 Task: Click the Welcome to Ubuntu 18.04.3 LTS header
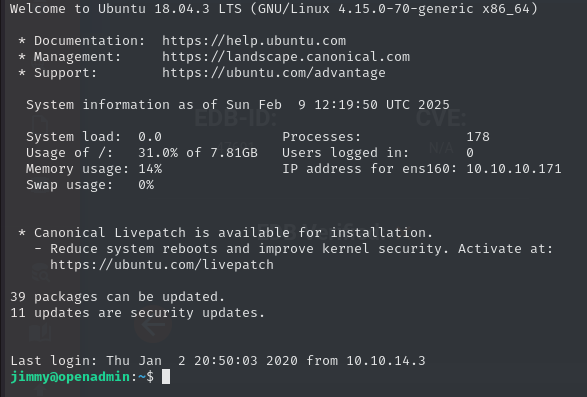[274, 9]
